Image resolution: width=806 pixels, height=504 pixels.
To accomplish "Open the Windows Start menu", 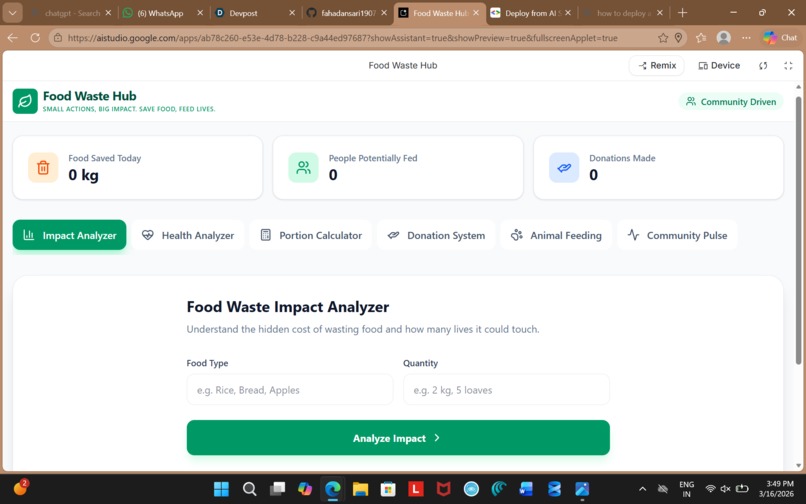I will (221, 489).
